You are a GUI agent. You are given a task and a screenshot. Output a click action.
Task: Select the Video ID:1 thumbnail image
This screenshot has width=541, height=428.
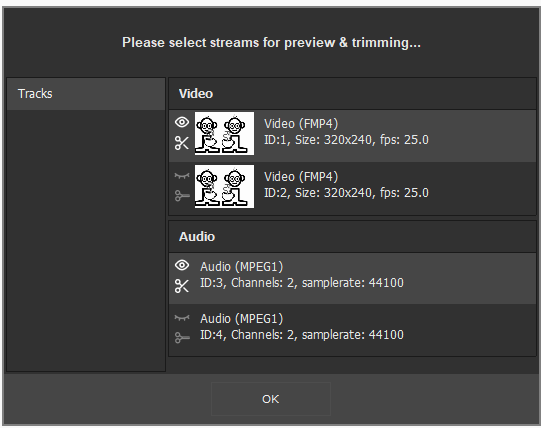[x=224, y=133]
